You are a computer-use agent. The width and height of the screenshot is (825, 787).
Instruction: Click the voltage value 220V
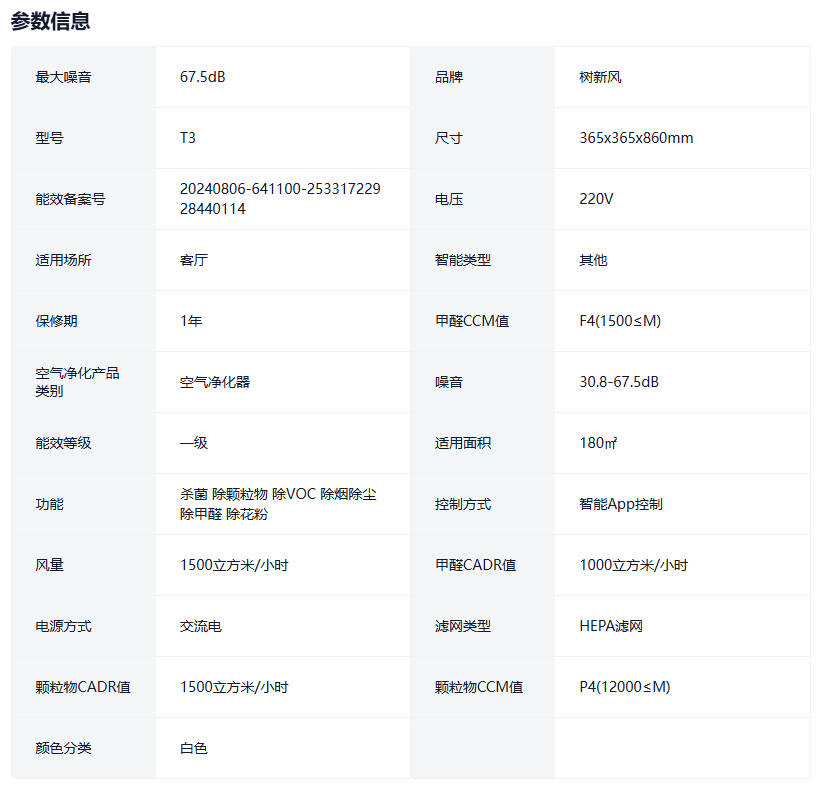coord(596,199)
